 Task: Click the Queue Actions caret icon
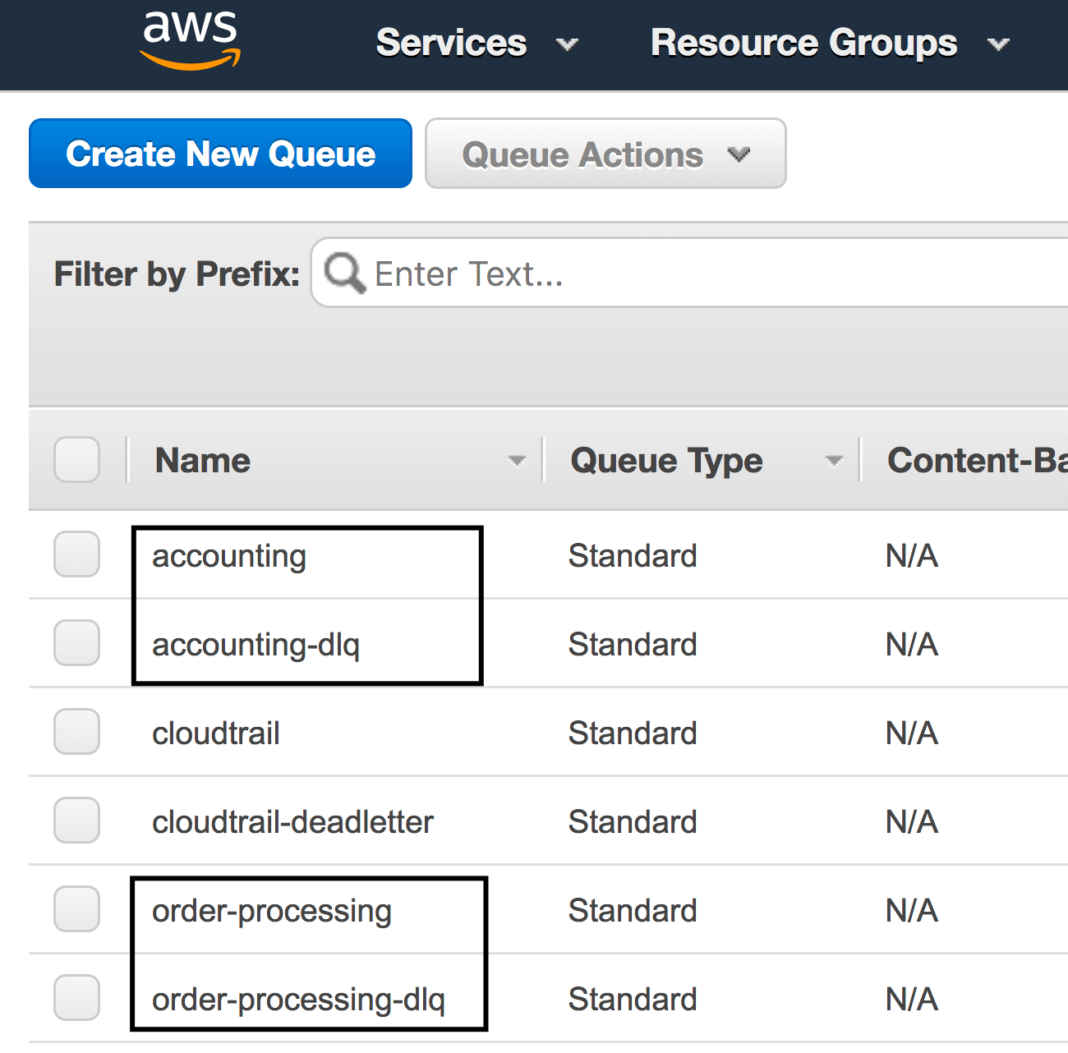tap(739, 155)
